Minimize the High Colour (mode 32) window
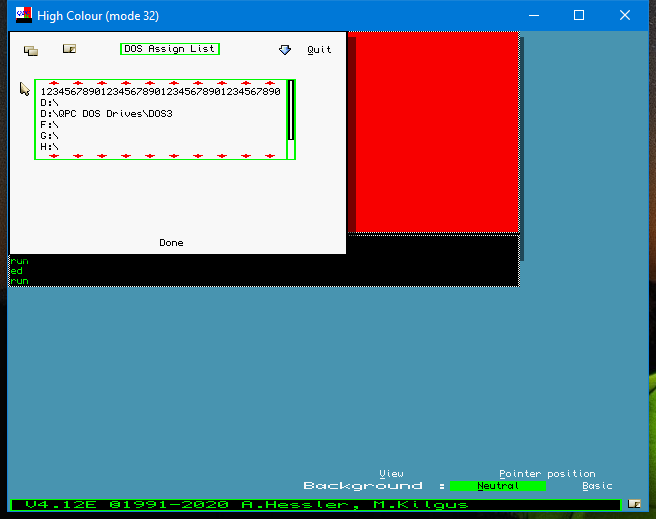 pos(534,15)
